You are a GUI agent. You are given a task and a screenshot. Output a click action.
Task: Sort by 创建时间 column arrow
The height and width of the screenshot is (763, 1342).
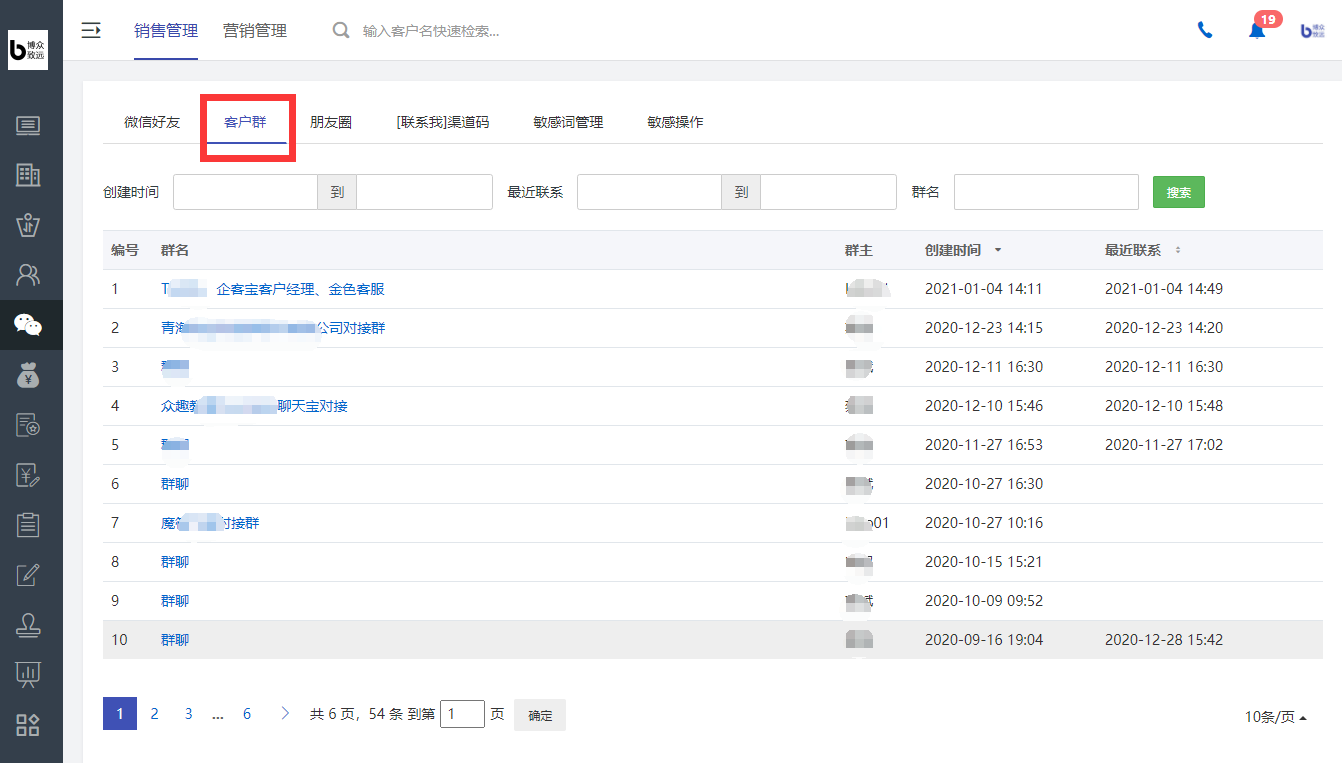[997, 250]
